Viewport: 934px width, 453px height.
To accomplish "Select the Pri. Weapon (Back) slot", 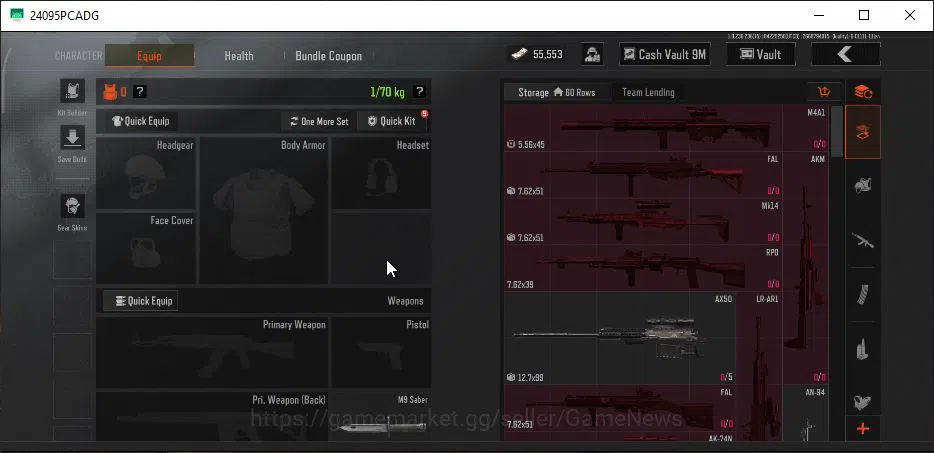I will pyautogui.click(x=212, y=416).
